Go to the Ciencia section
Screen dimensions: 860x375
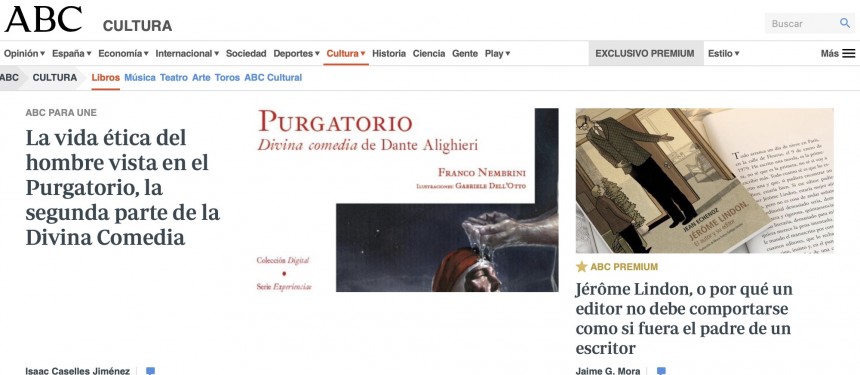pyautogui.click(x=429, y=53)
